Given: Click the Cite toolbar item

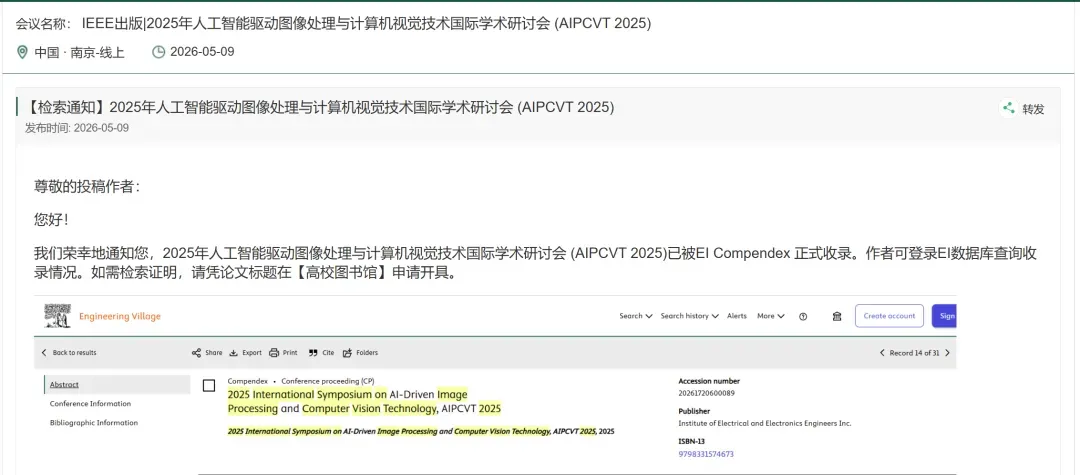Looking at the screenshot, I should point(321,352).
